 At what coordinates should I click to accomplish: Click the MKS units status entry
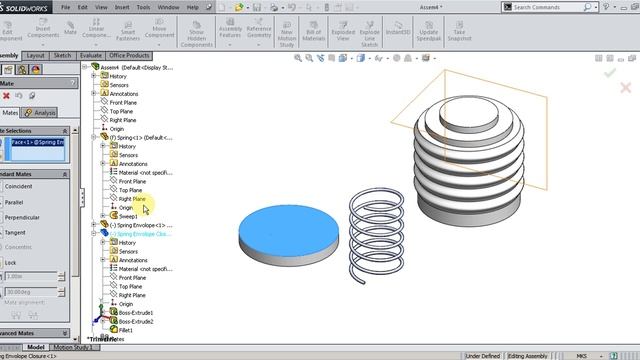point(581,356)
